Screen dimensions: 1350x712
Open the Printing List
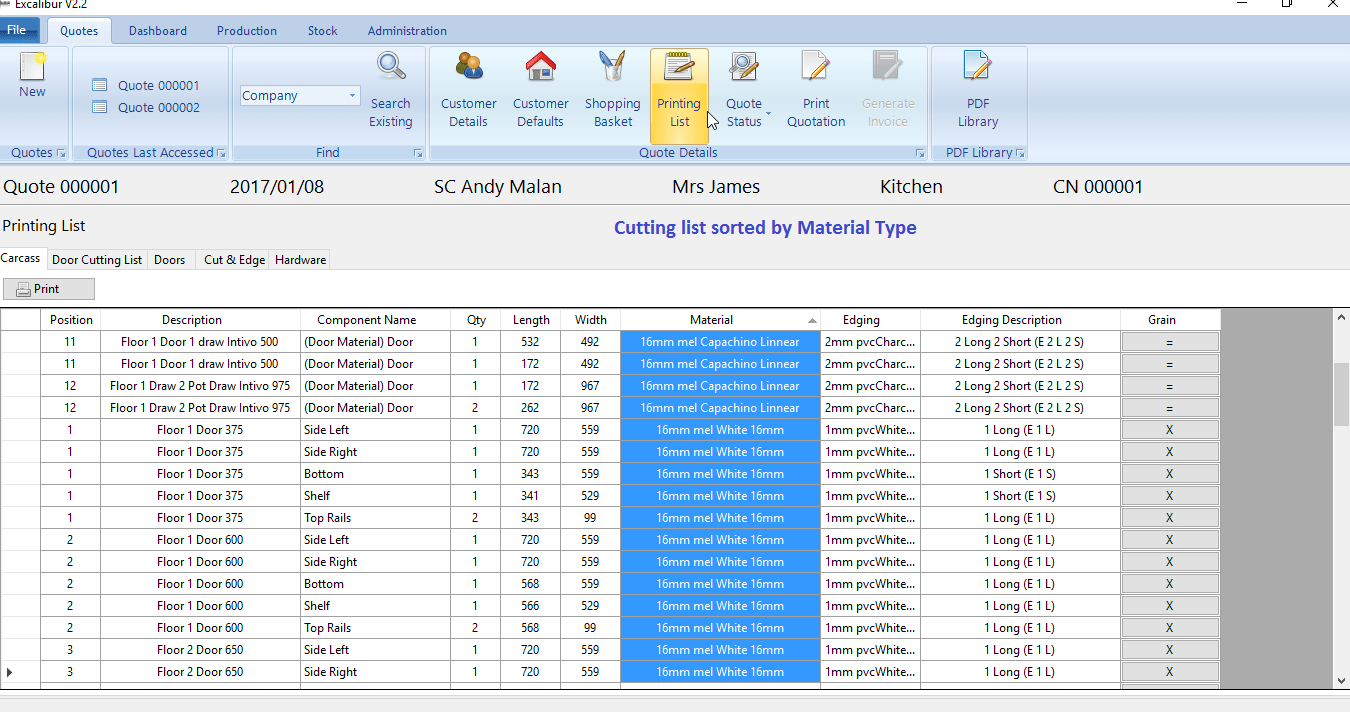679,95
